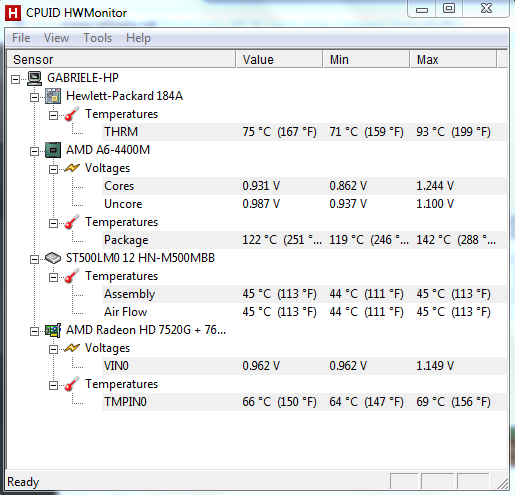Select the Air Flow temperature row
The image size is (515, 495).
pos(305,312)
